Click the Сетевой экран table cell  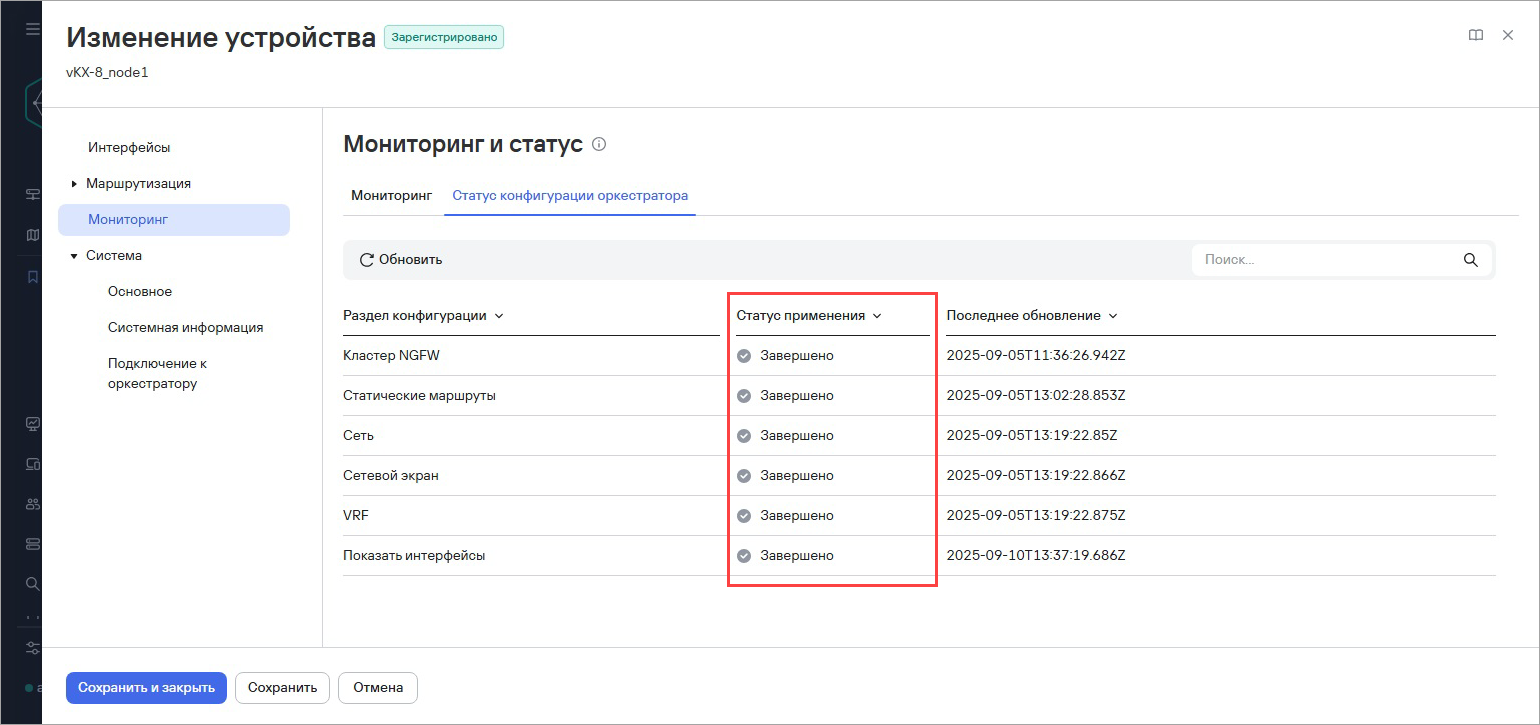(391, 476)
